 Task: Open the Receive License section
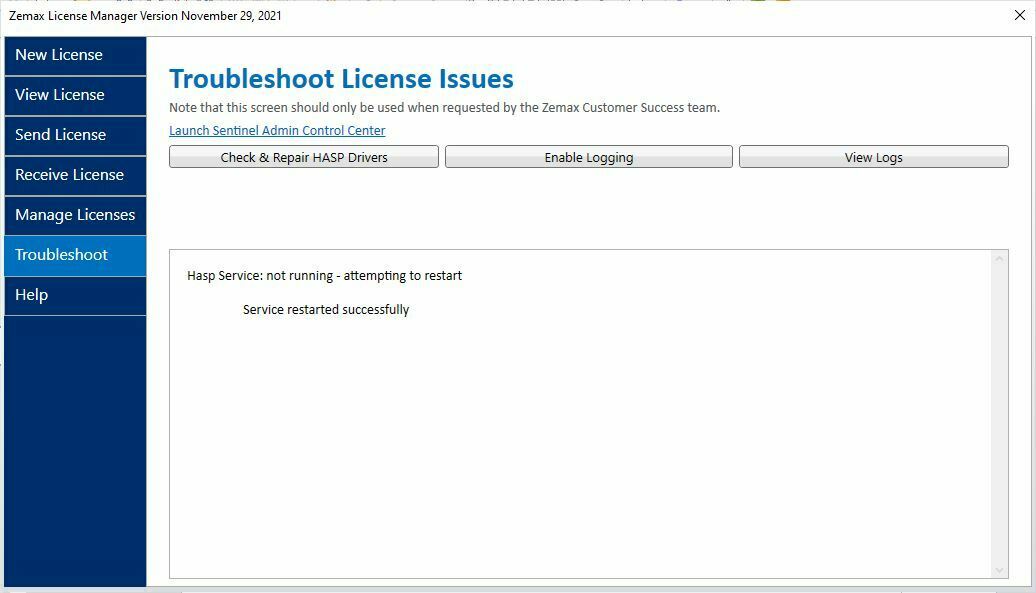(75, 176)
